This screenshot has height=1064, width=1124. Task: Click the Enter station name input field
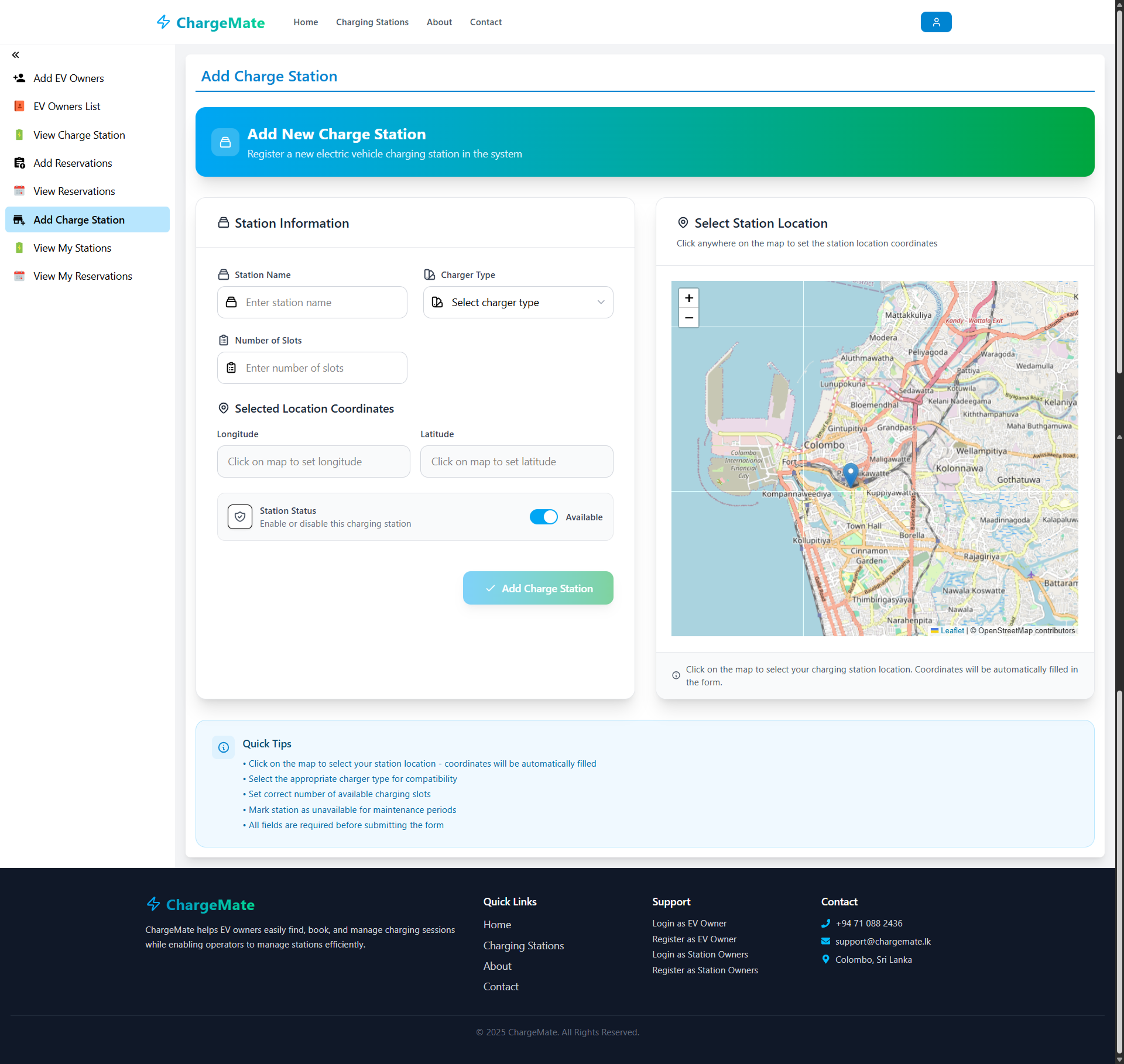[x=312, y=302]
